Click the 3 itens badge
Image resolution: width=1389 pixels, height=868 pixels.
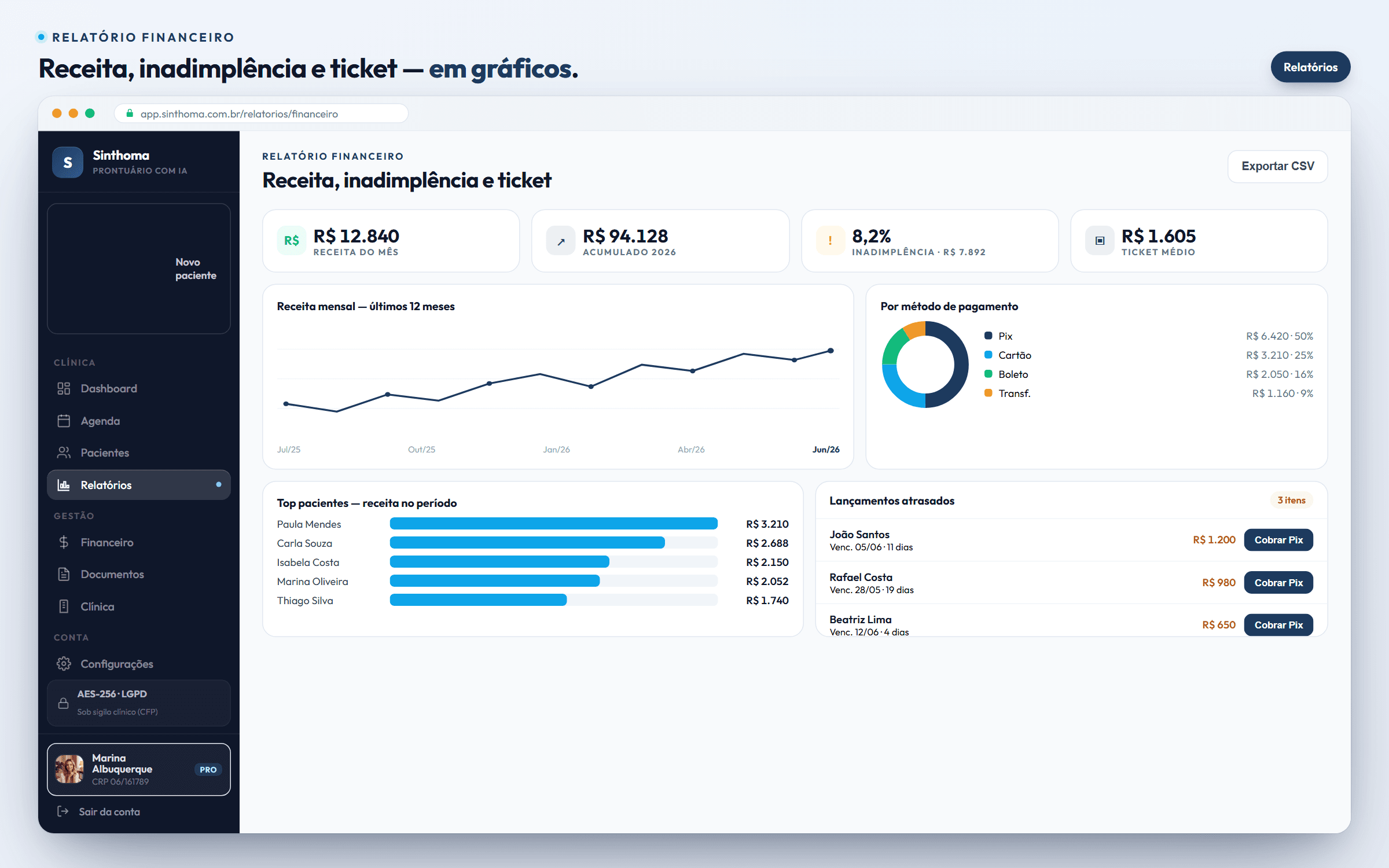click(x=1291, y=500)
